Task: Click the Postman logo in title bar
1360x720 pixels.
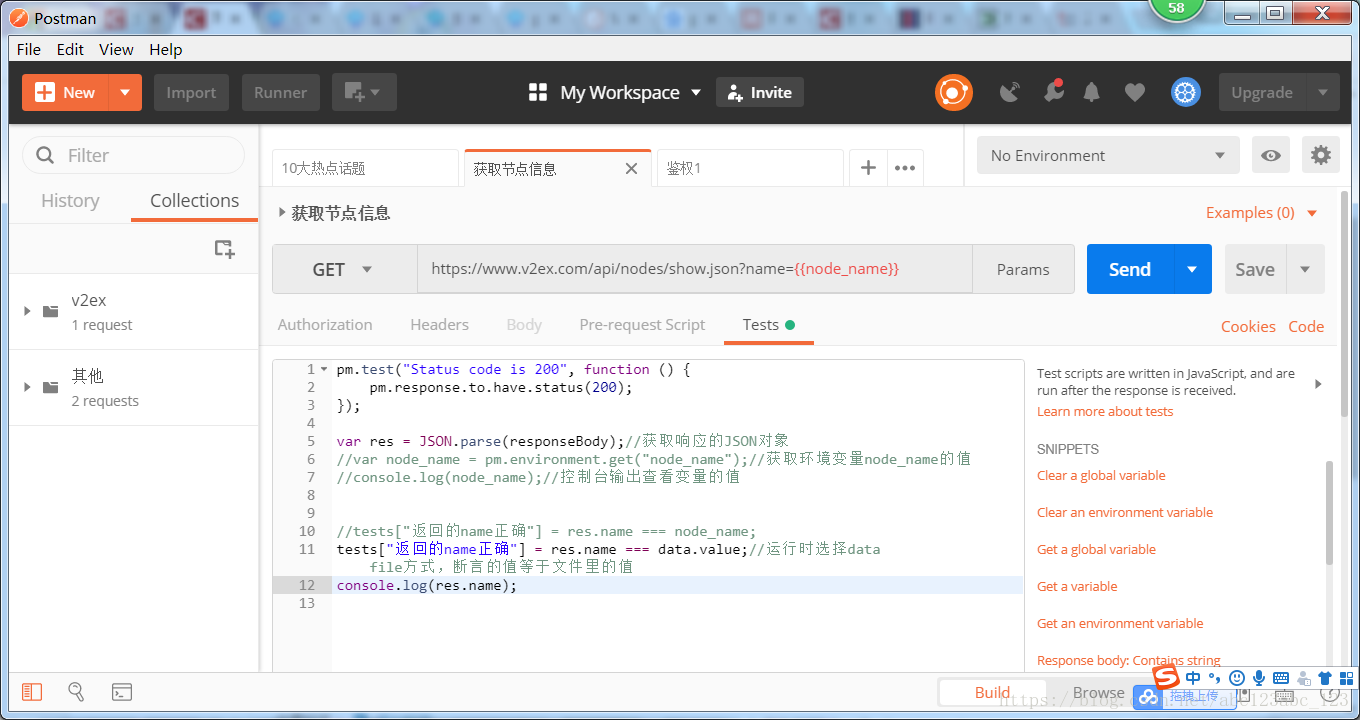Action: pos(19,17)
